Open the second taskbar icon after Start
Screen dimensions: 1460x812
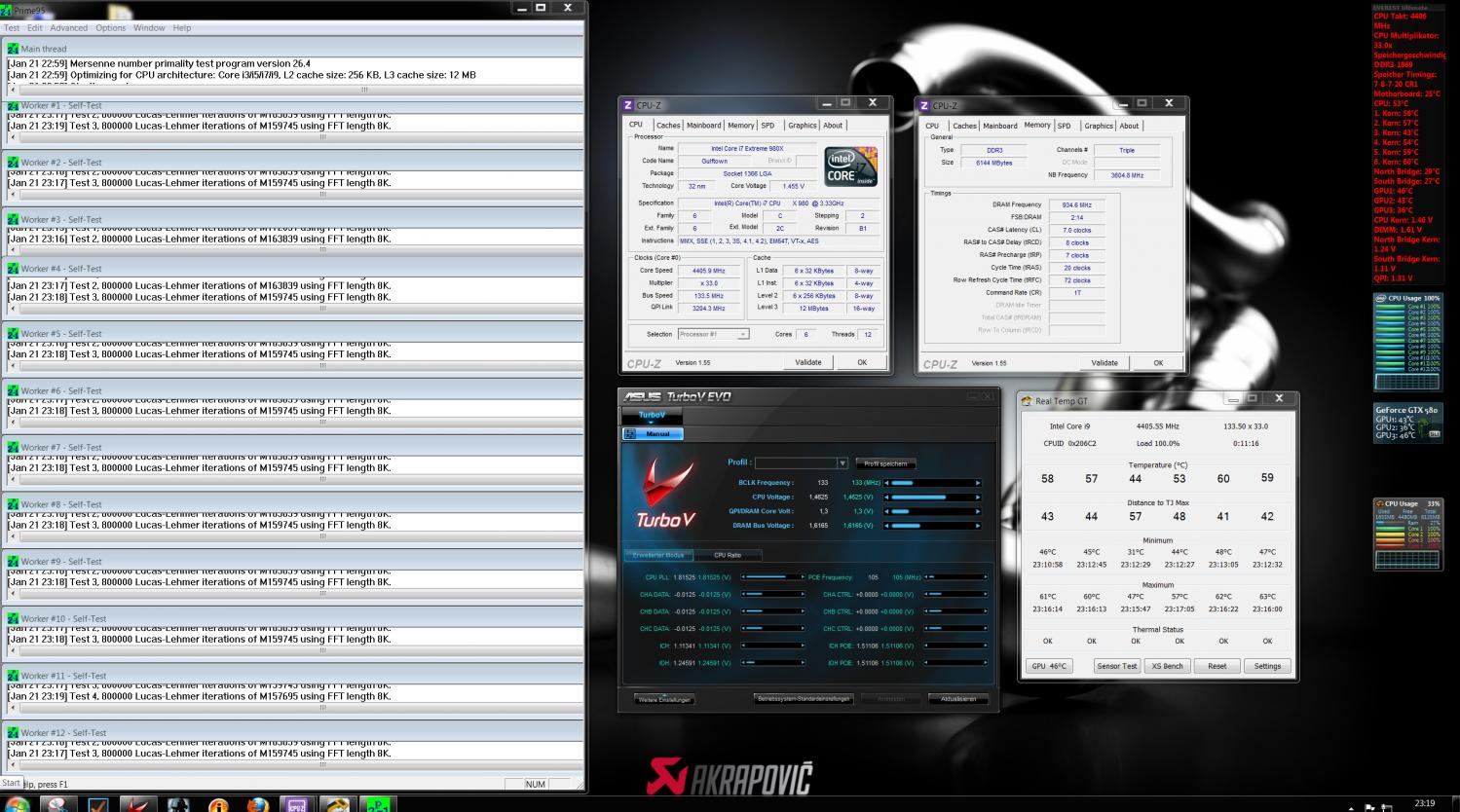[x=57, y=805]
